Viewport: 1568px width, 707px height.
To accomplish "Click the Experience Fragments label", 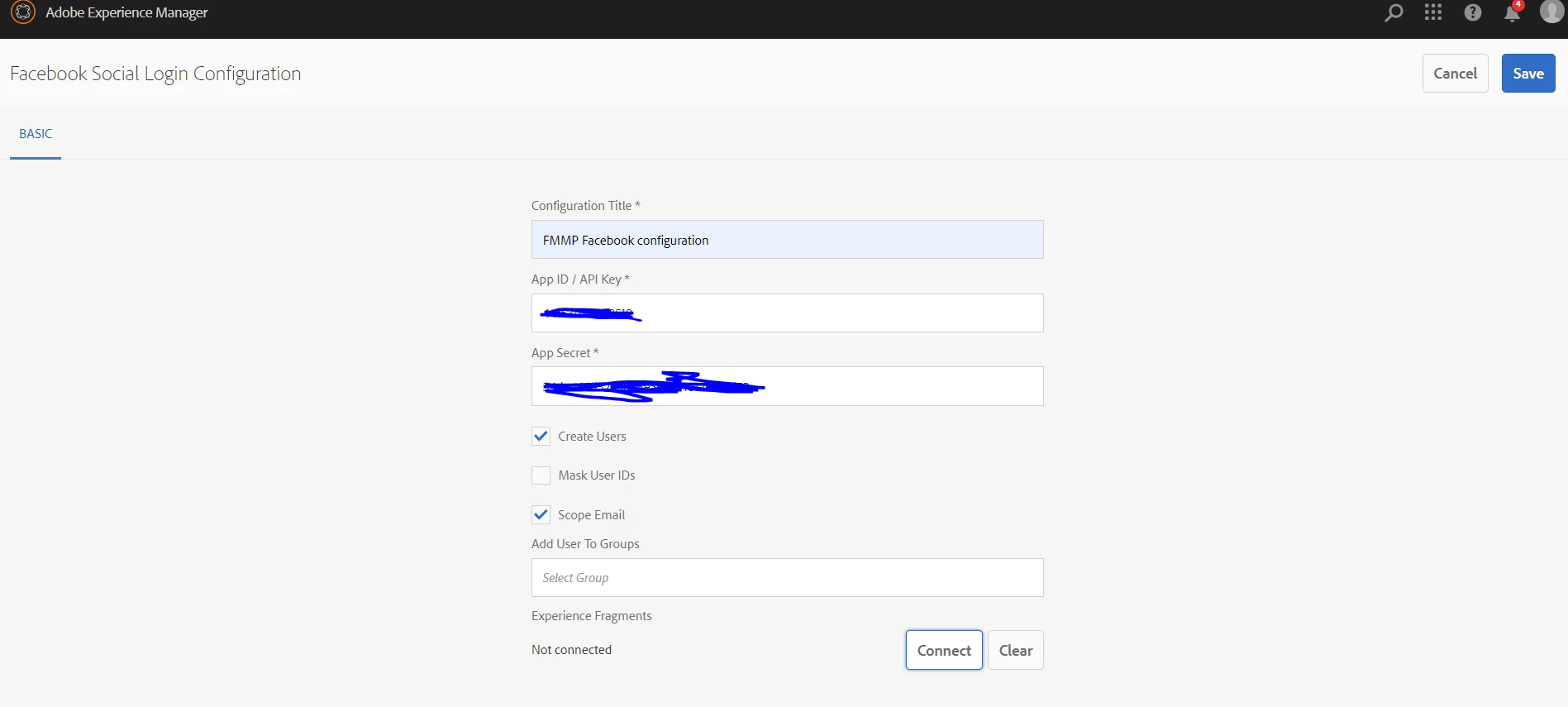I will tap(591, 616).
